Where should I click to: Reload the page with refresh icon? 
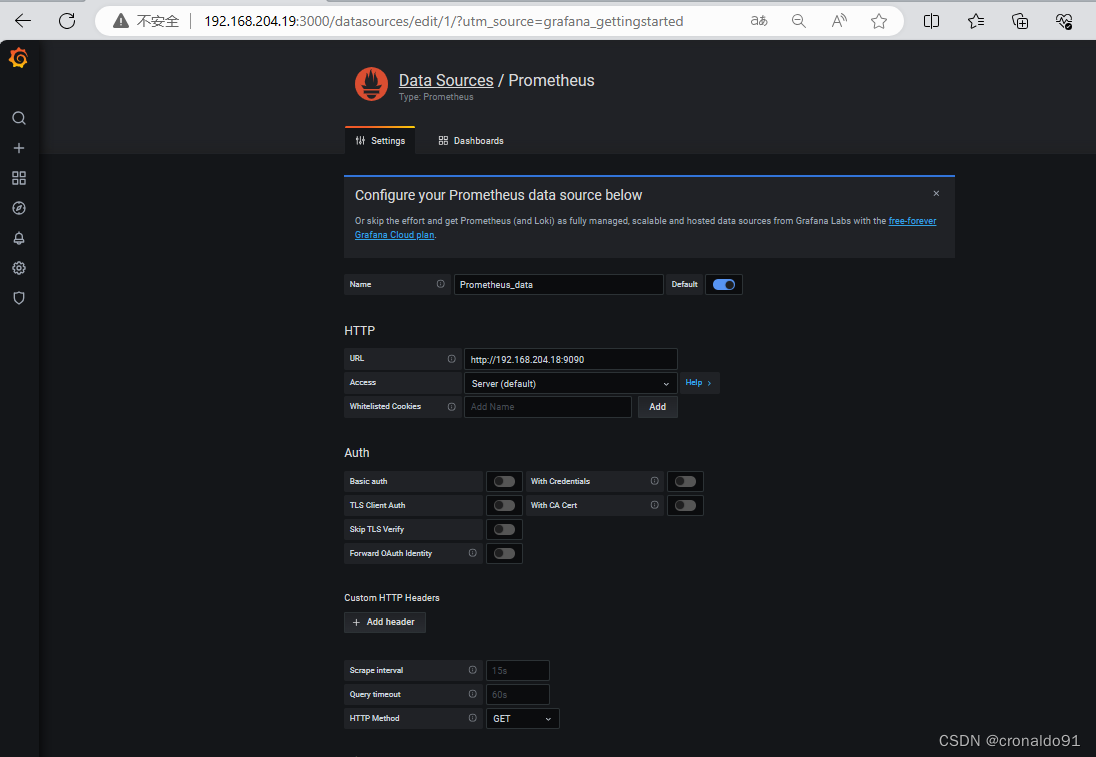point(67,21)
